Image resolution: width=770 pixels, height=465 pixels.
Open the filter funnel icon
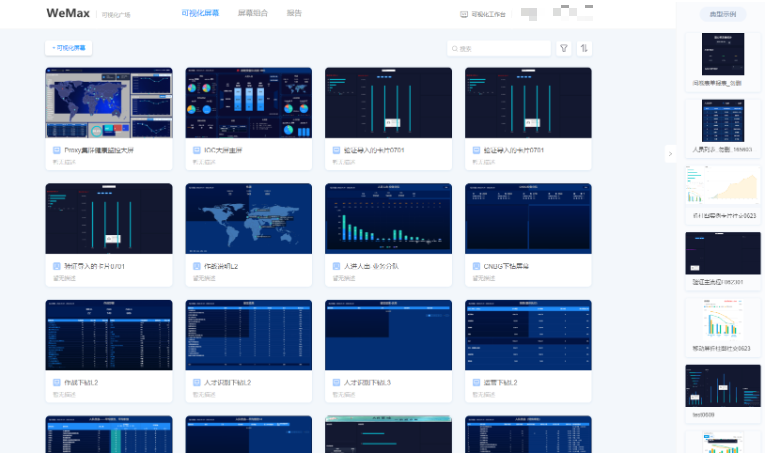click(x=564, y=48)
